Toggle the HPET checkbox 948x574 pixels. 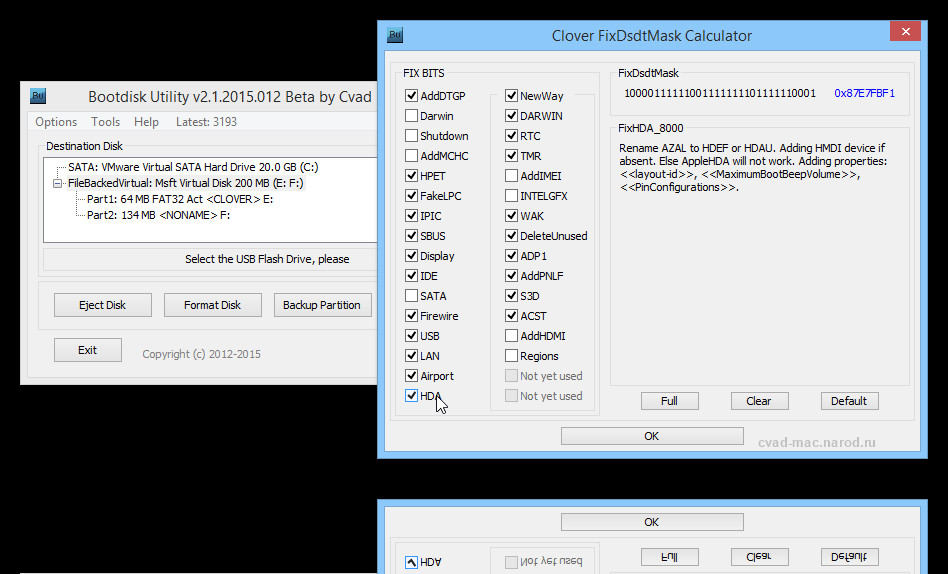(x=411, y=176)
